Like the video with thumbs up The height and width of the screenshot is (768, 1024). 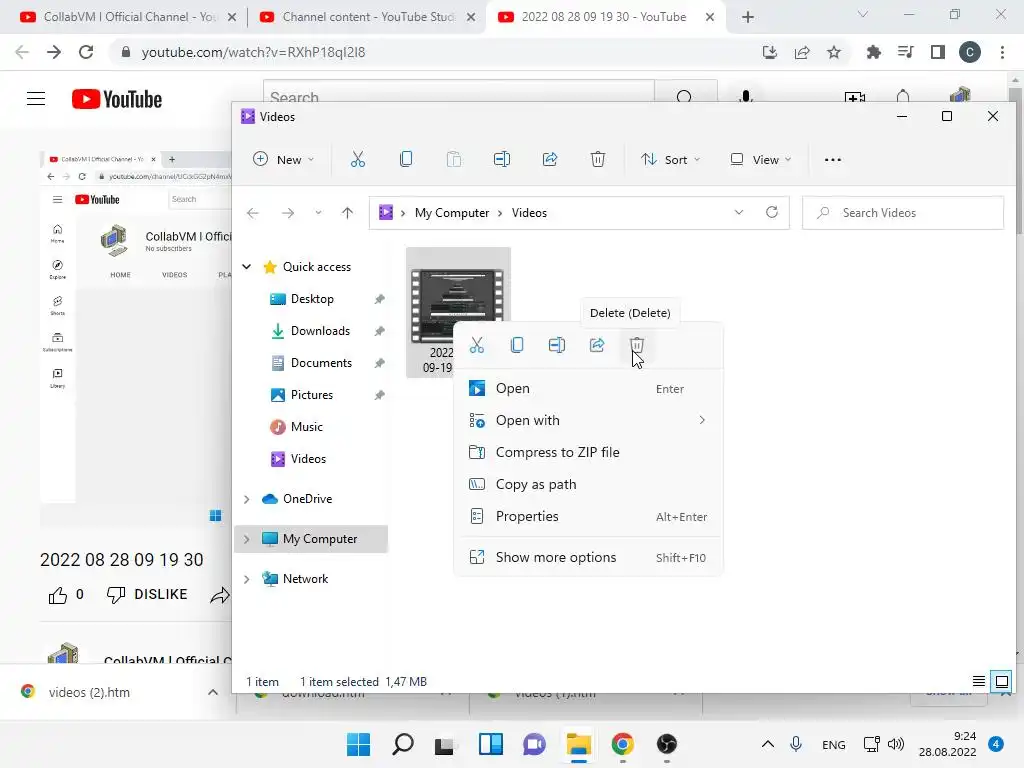pos(57,595)
